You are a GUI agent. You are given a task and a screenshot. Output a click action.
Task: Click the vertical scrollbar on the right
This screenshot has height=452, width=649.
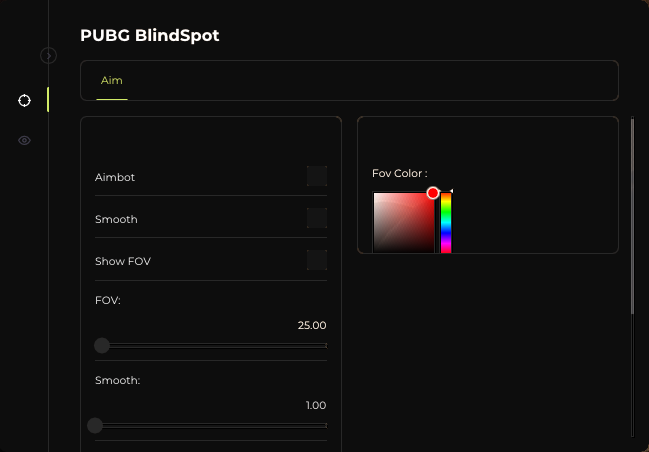tap(632, 216)
